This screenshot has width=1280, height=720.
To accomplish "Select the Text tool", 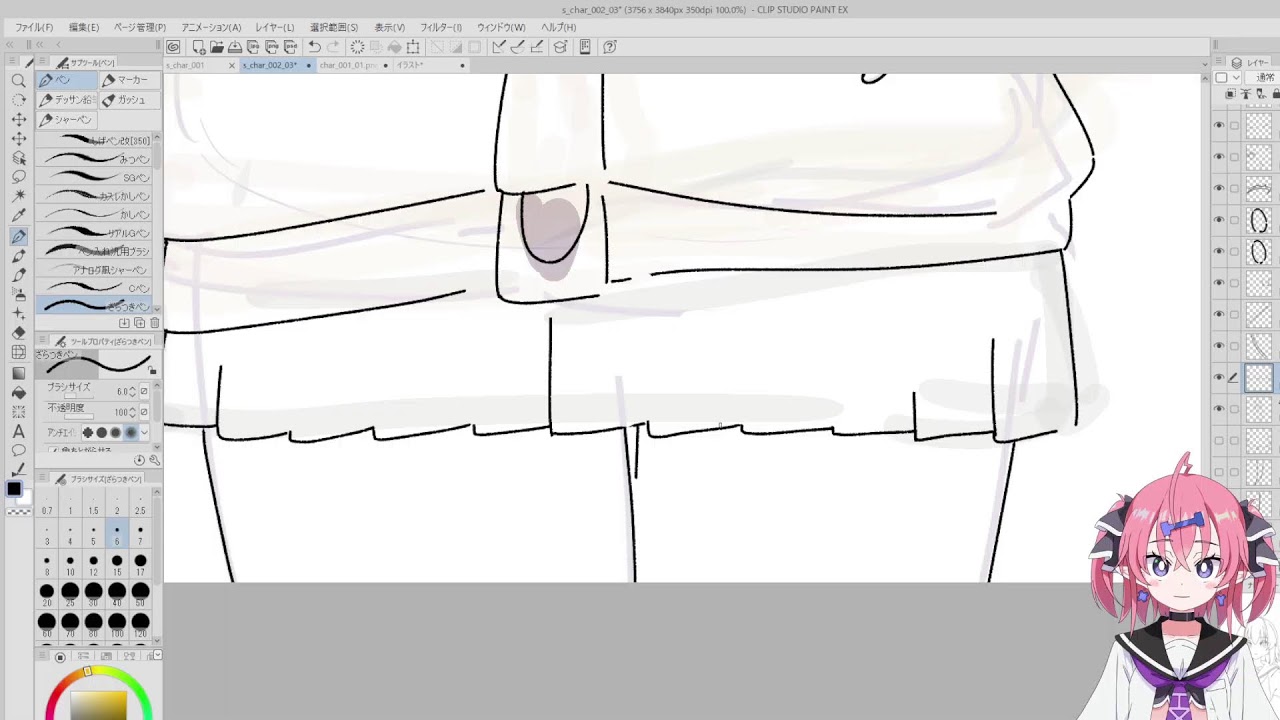I will 18,431.
